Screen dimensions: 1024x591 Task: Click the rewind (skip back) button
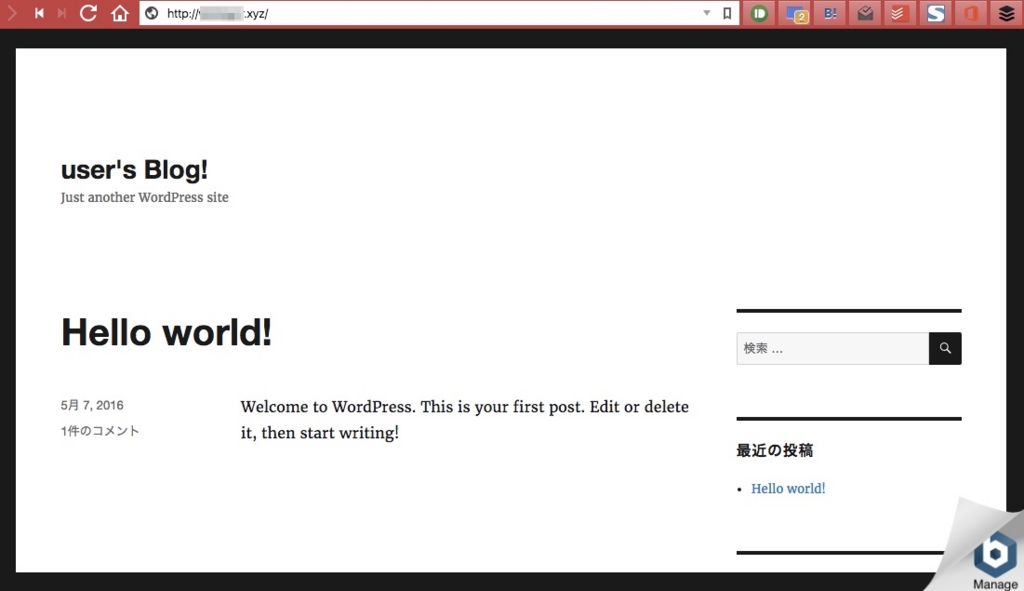[39, 13]
